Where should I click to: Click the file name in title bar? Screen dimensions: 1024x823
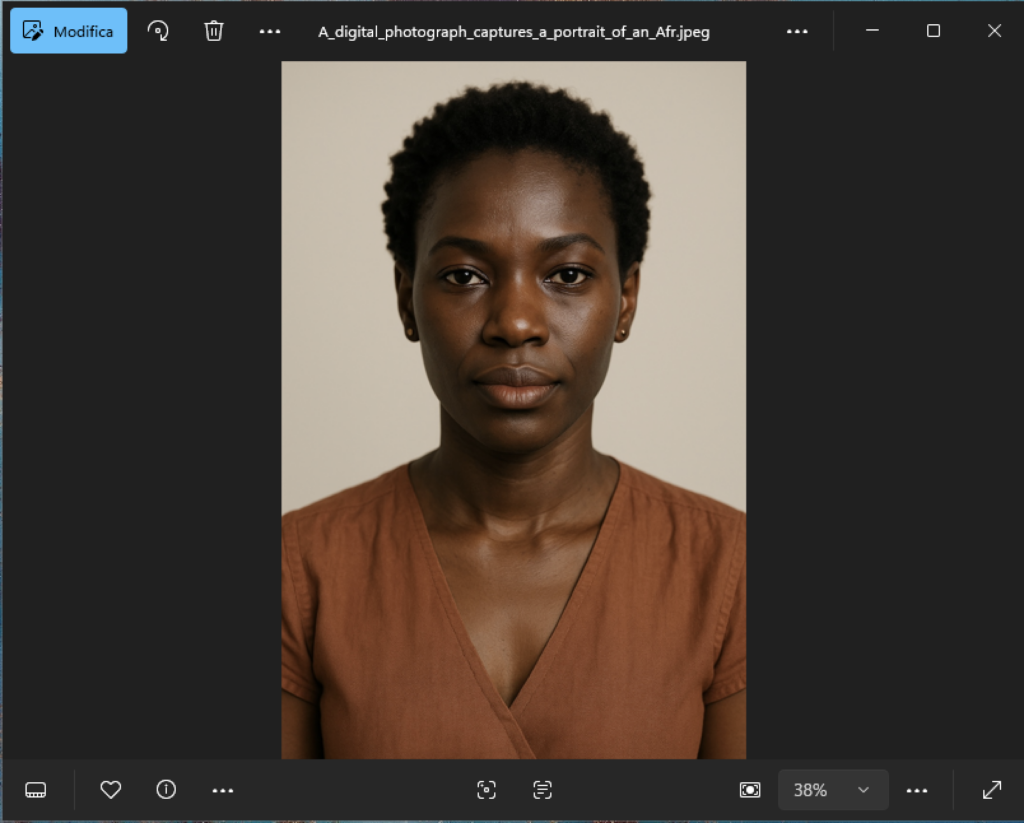[x=514, y=31]
